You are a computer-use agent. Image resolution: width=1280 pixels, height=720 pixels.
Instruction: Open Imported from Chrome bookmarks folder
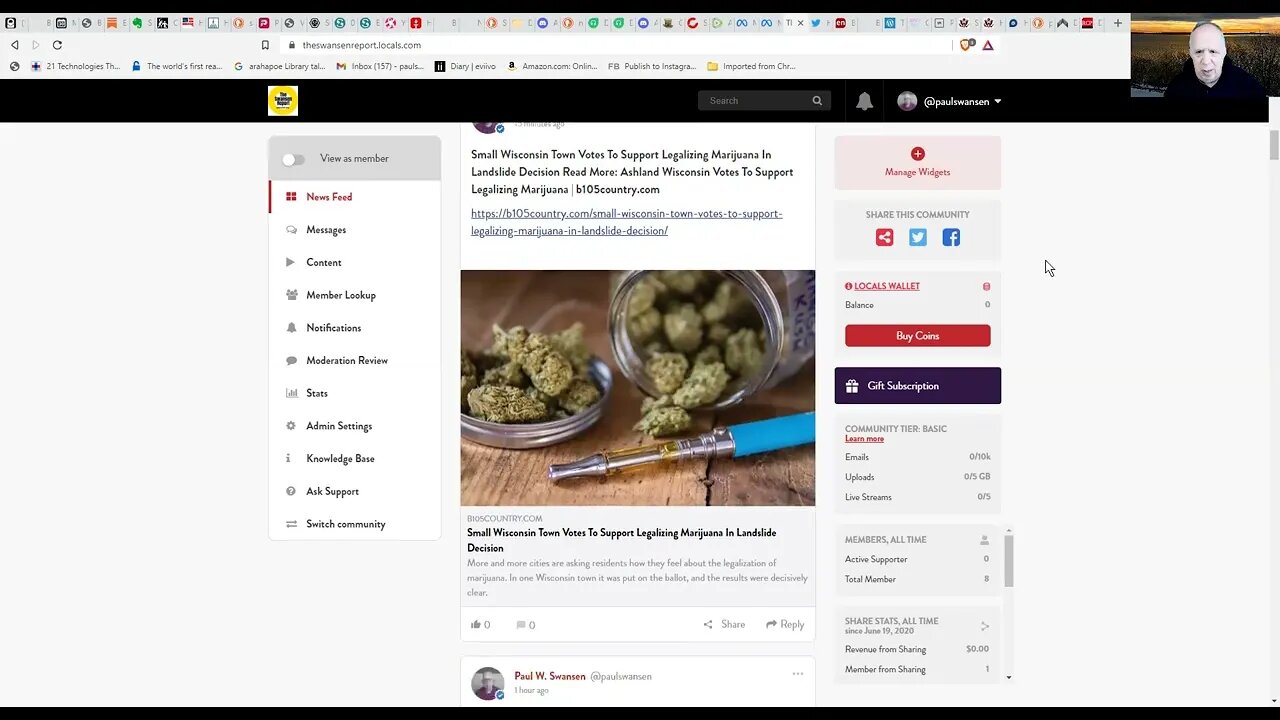[x=751, y=66]
